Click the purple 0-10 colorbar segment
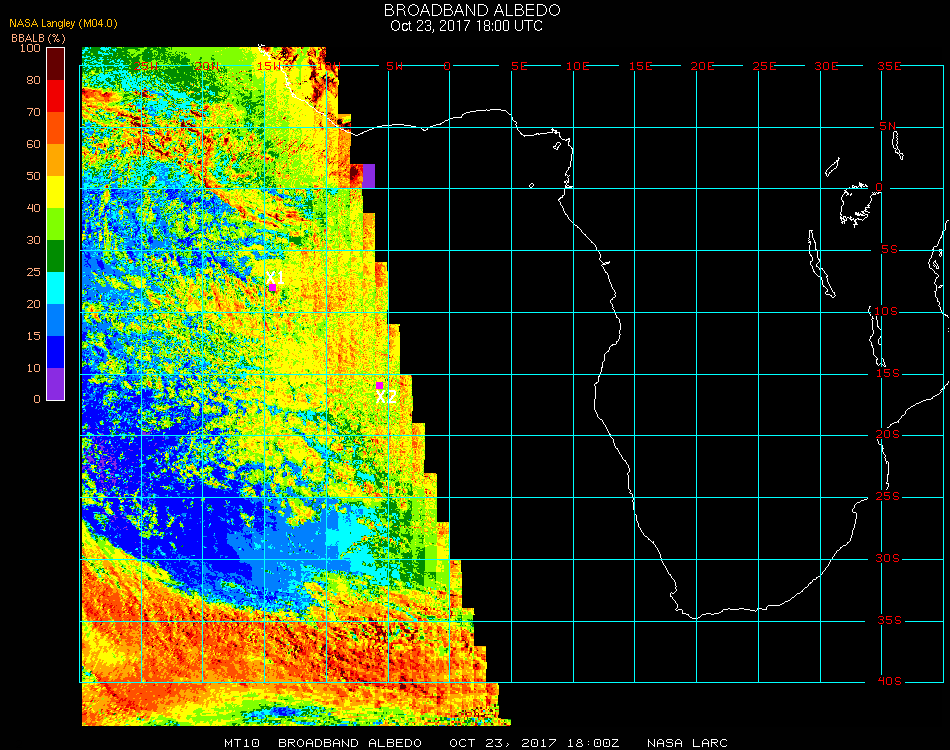 (56, 384)
